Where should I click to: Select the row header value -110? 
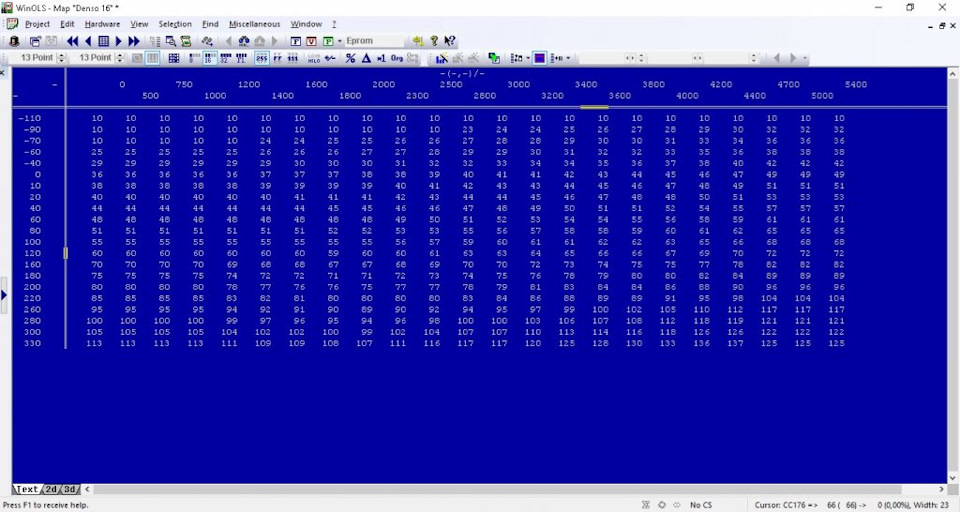[x=30, y=118]
